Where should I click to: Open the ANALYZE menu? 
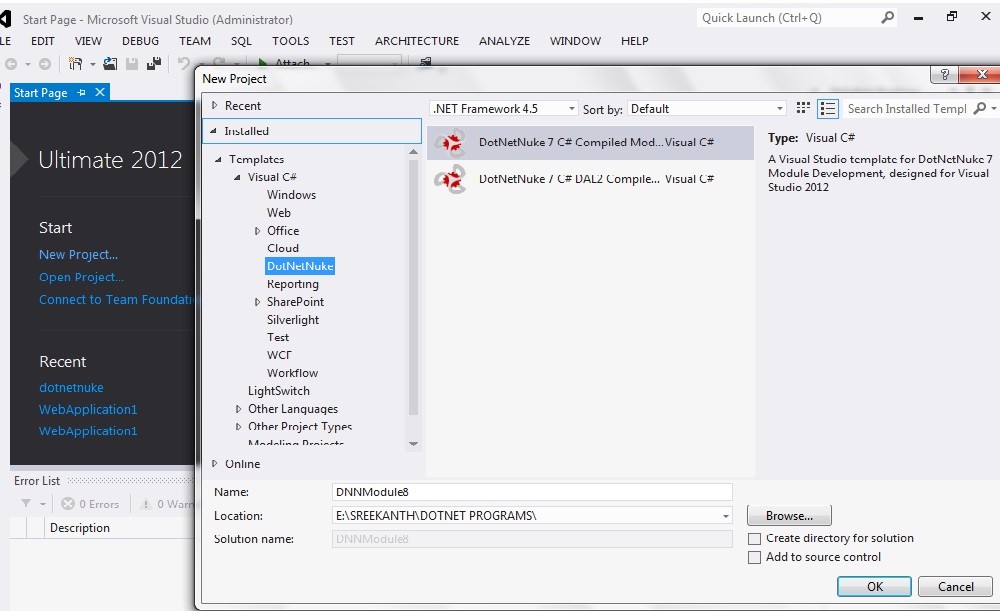(504, 41)
